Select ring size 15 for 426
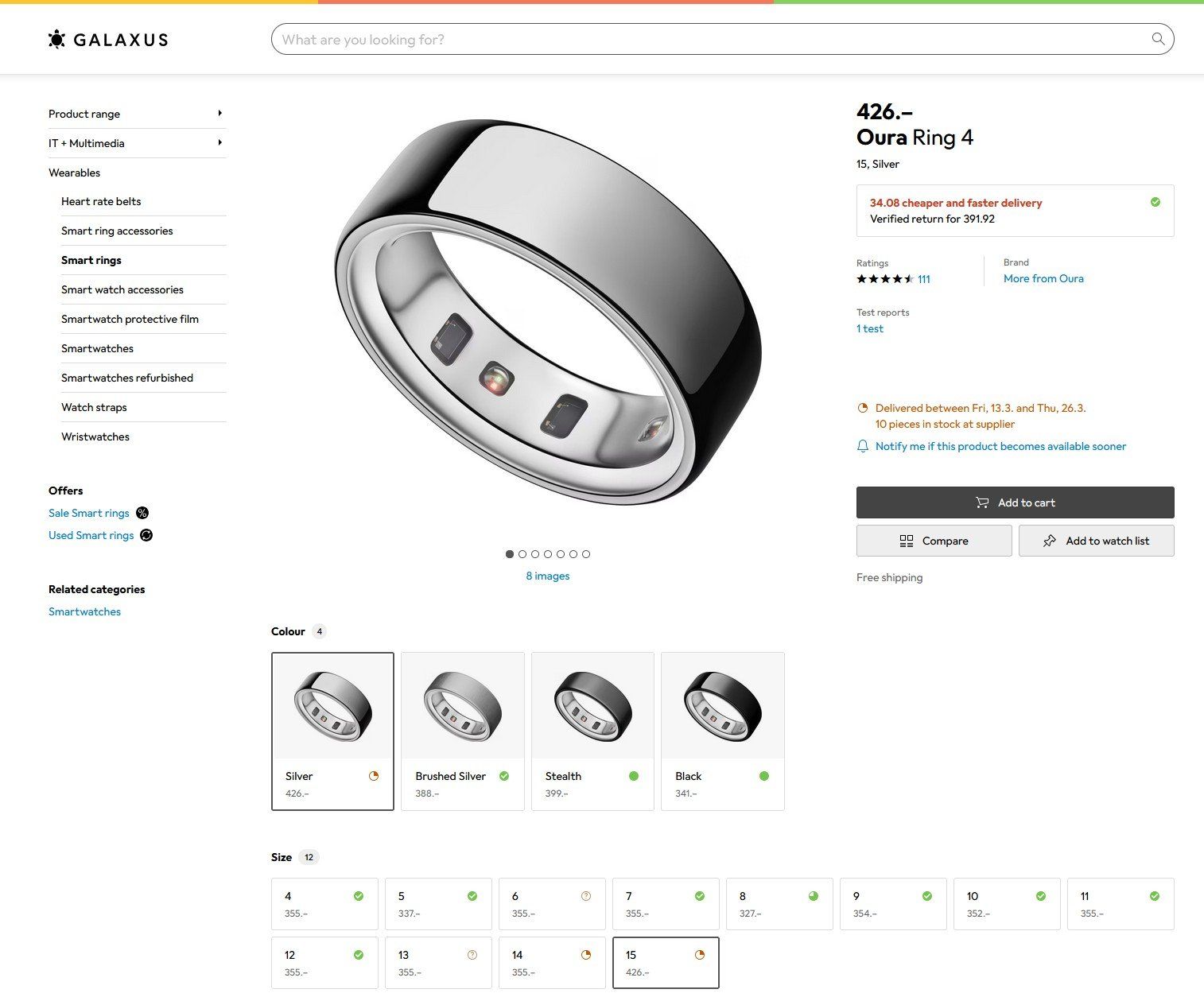Viewport: 1204px width, 997px height. [666, 963]
